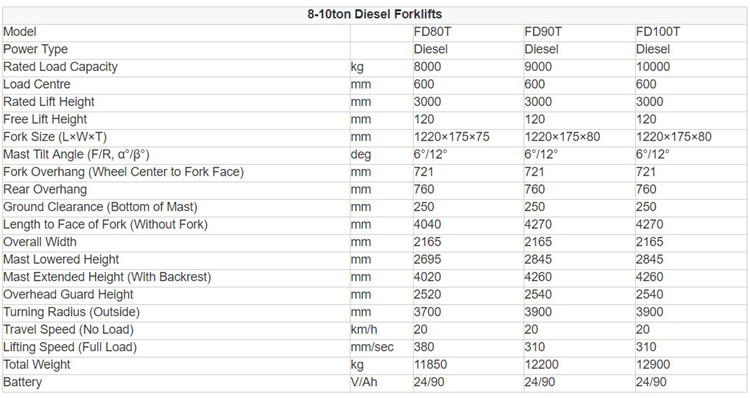Click the Ground Clearance (Bottom of Mast) label
This screenshot has height=398, width=750.
click(x=100, y=207)
